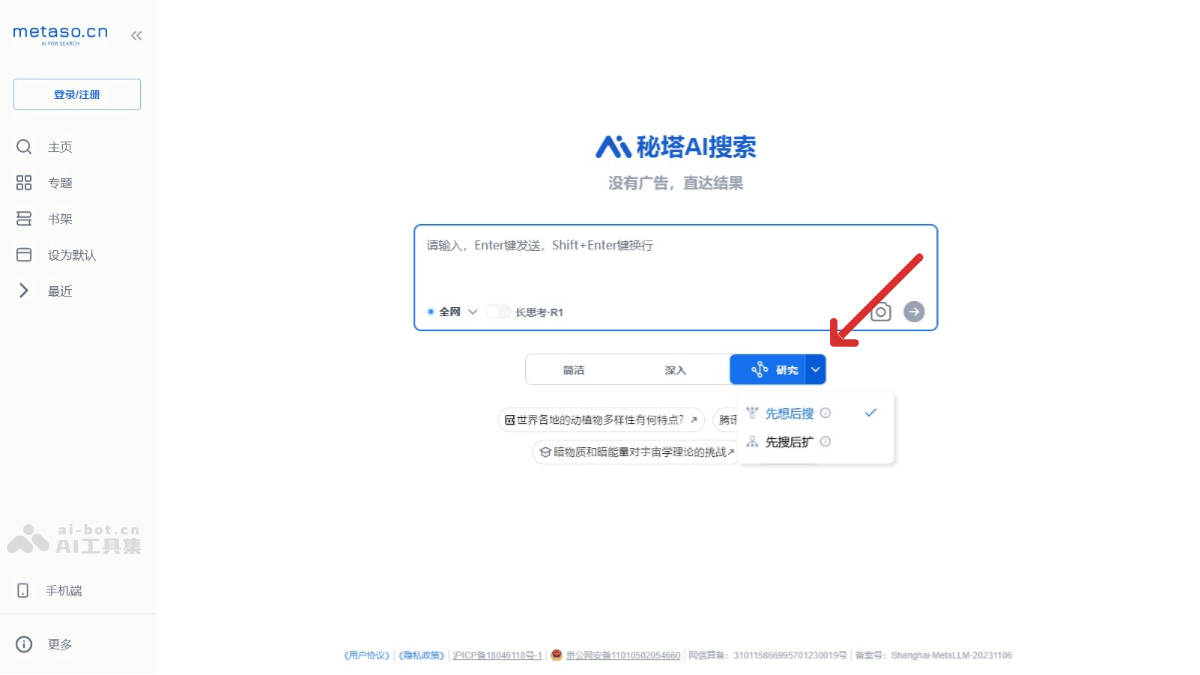Click the 登录/注册 button
This screenshot has width=1200, height=675.
[76, 94]
